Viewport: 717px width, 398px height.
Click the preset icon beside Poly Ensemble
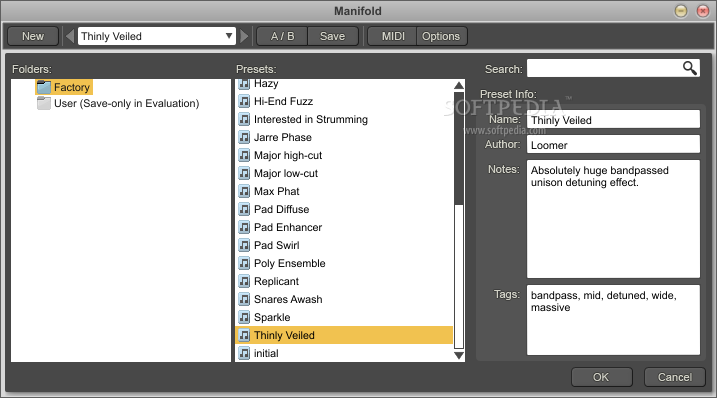click(245, 263)
